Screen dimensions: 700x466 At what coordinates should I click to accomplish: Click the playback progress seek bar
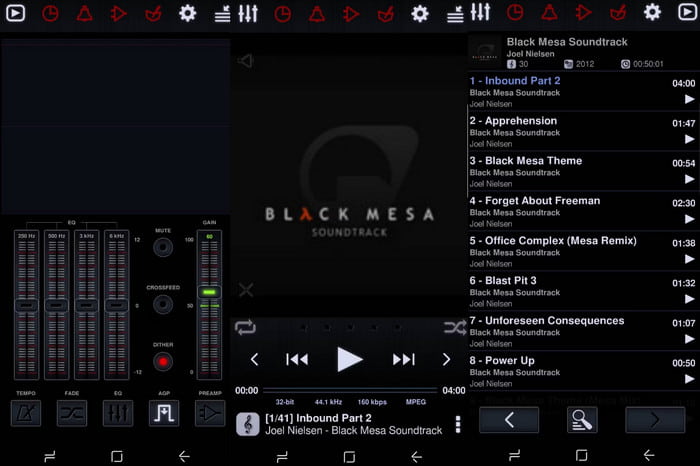pyautogui.click(x=350, y=391)
